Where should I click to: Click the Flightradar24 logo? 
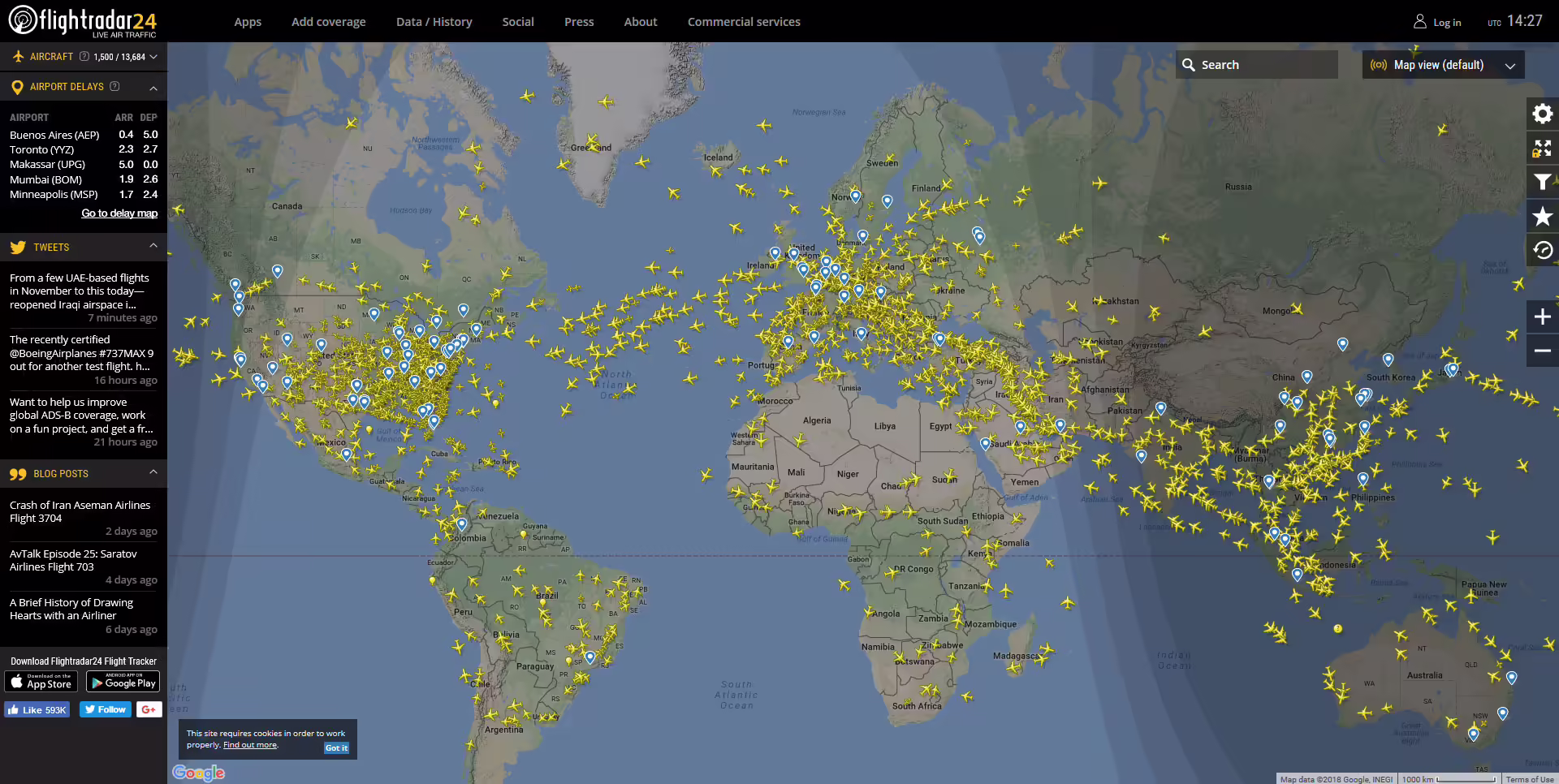tap(82, 21)
